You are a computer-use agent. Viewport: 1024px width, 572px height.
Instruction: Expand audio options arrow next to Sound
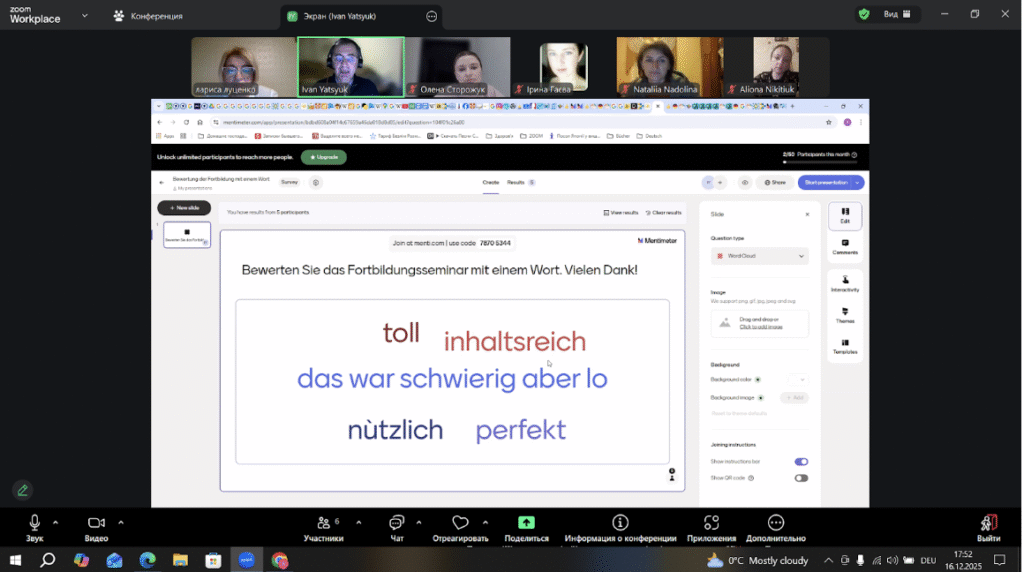[56, 522]
